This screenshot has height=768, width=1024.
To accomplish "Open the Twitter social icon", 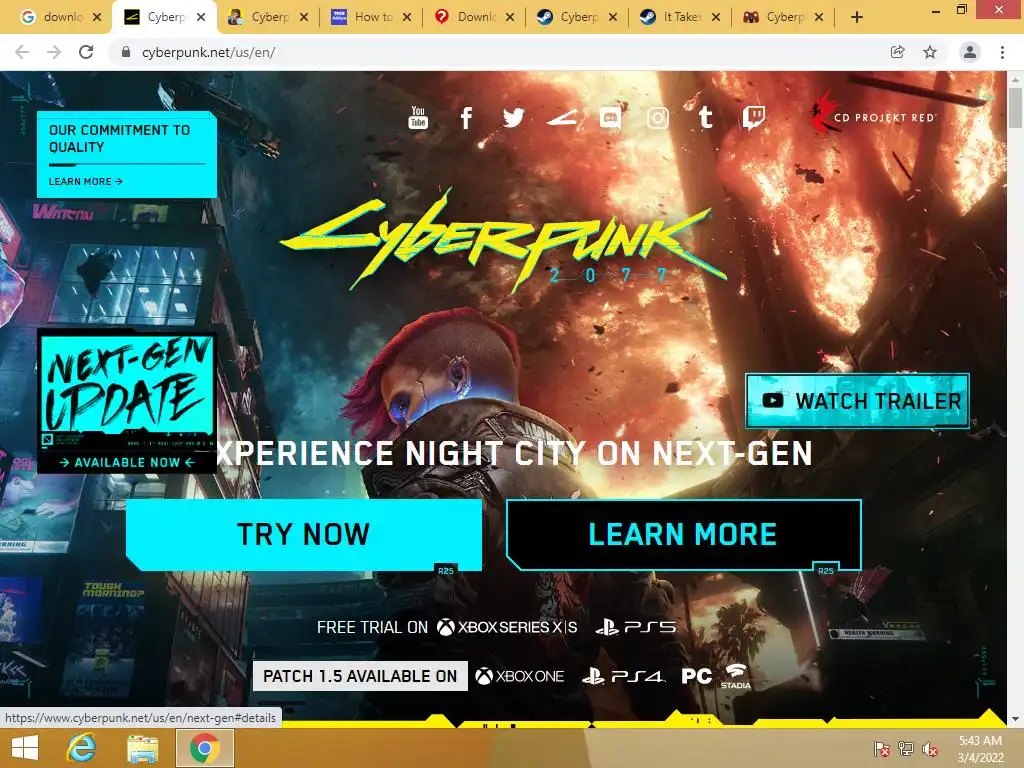I will click(x=514, y=118).
